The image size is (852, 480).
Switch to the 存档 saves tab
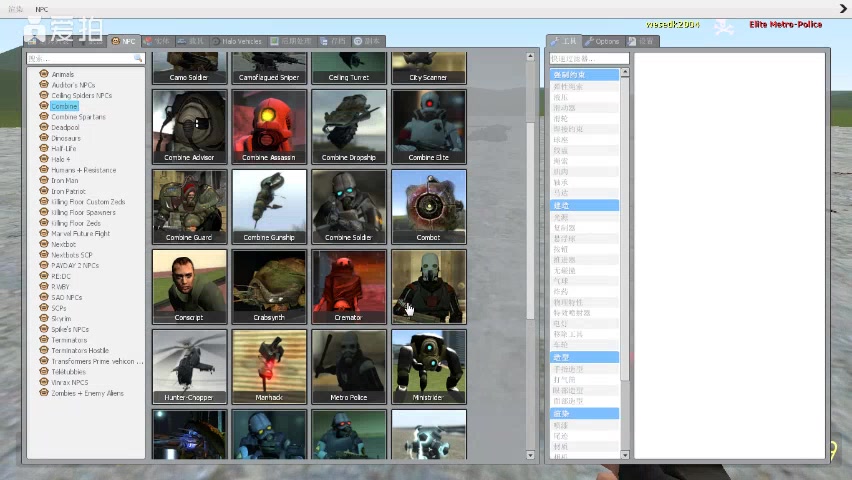pos(334,41)
